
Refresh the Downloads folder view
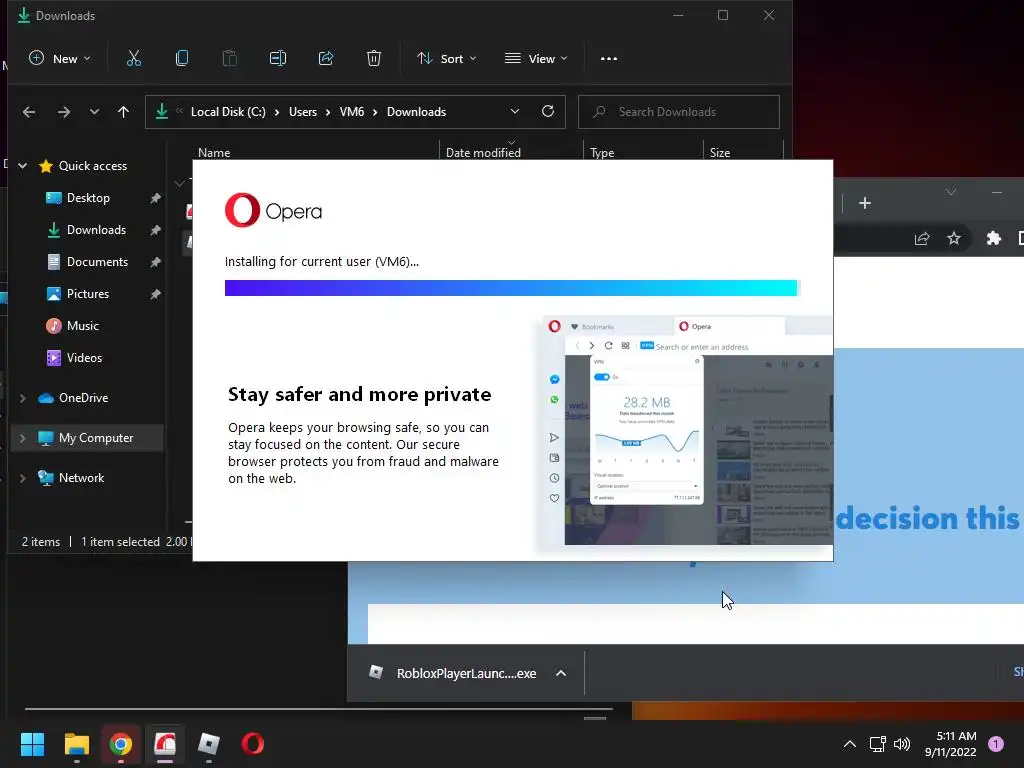(548, 112)
